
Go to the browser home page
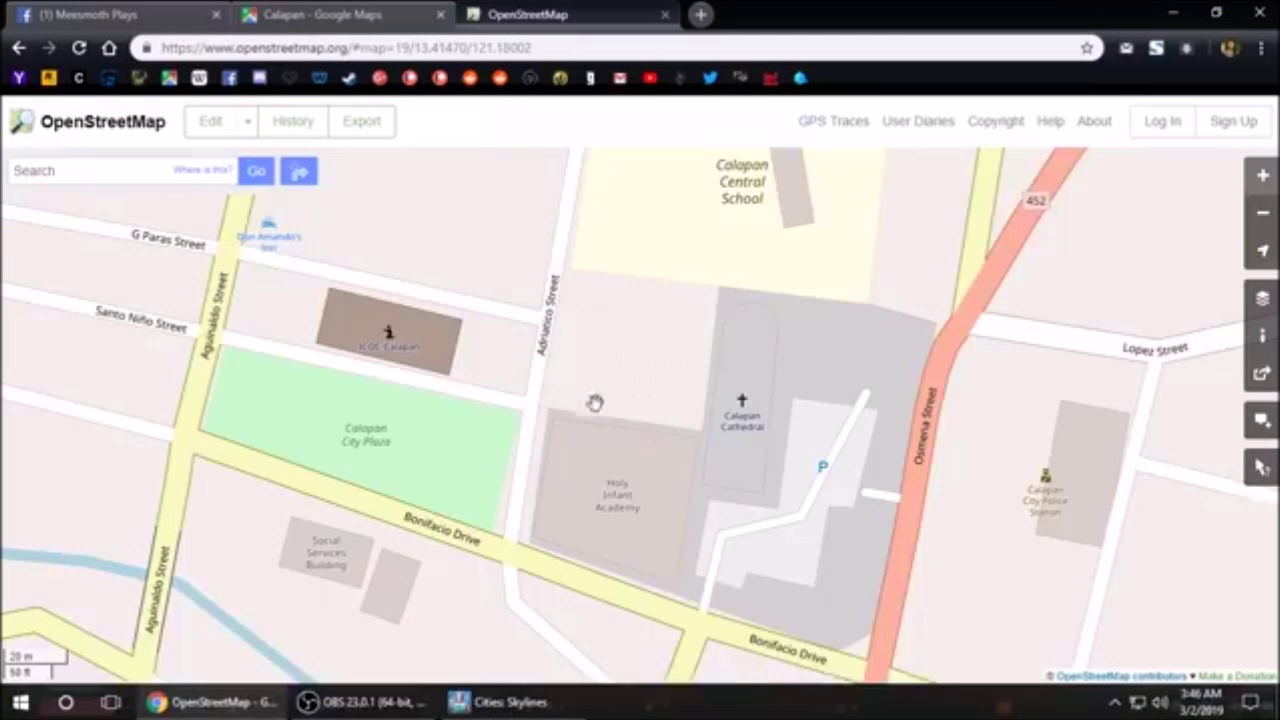[x=109, y=48]
